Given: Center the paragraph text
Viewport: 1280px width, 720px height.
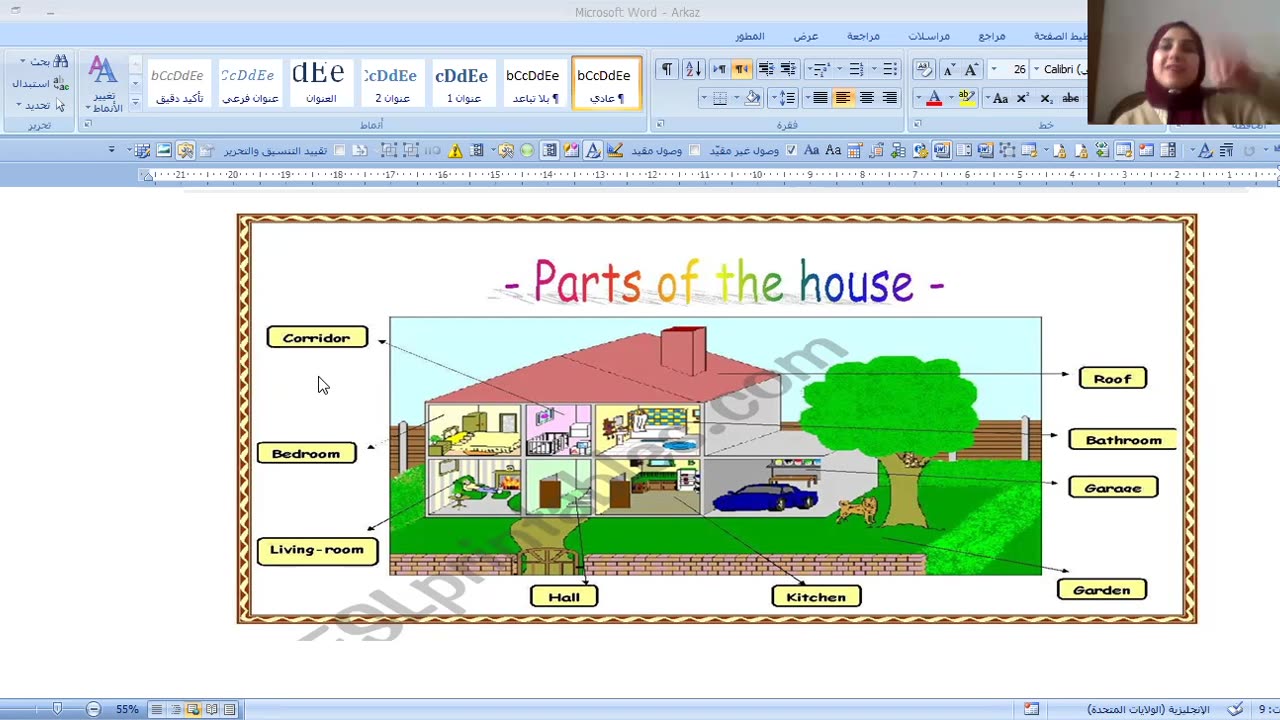Looking at the screenshot, I should coord(866,98).
